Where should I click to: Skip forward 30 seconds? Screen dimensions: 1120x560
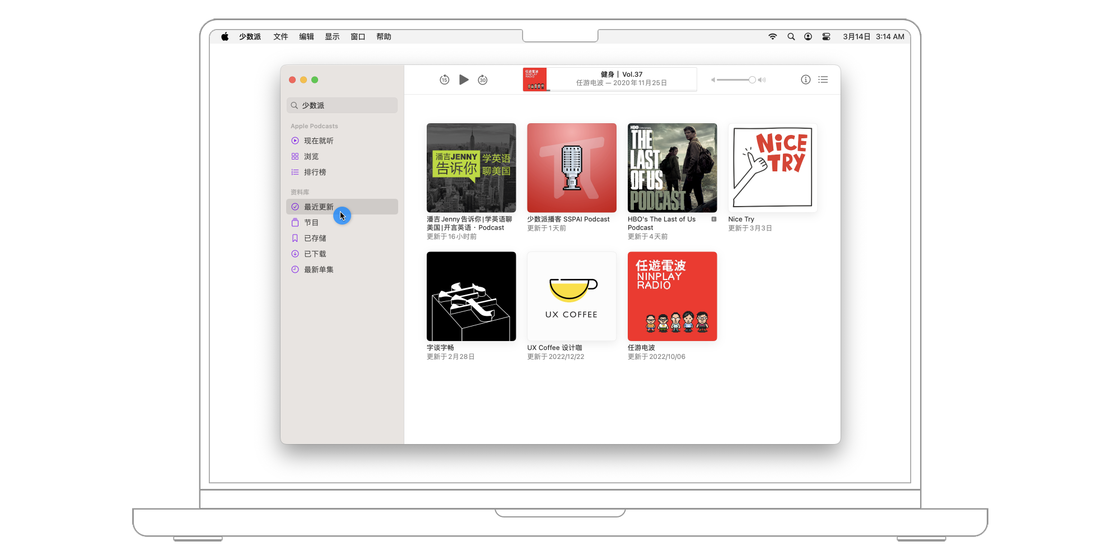coord(482,80)
